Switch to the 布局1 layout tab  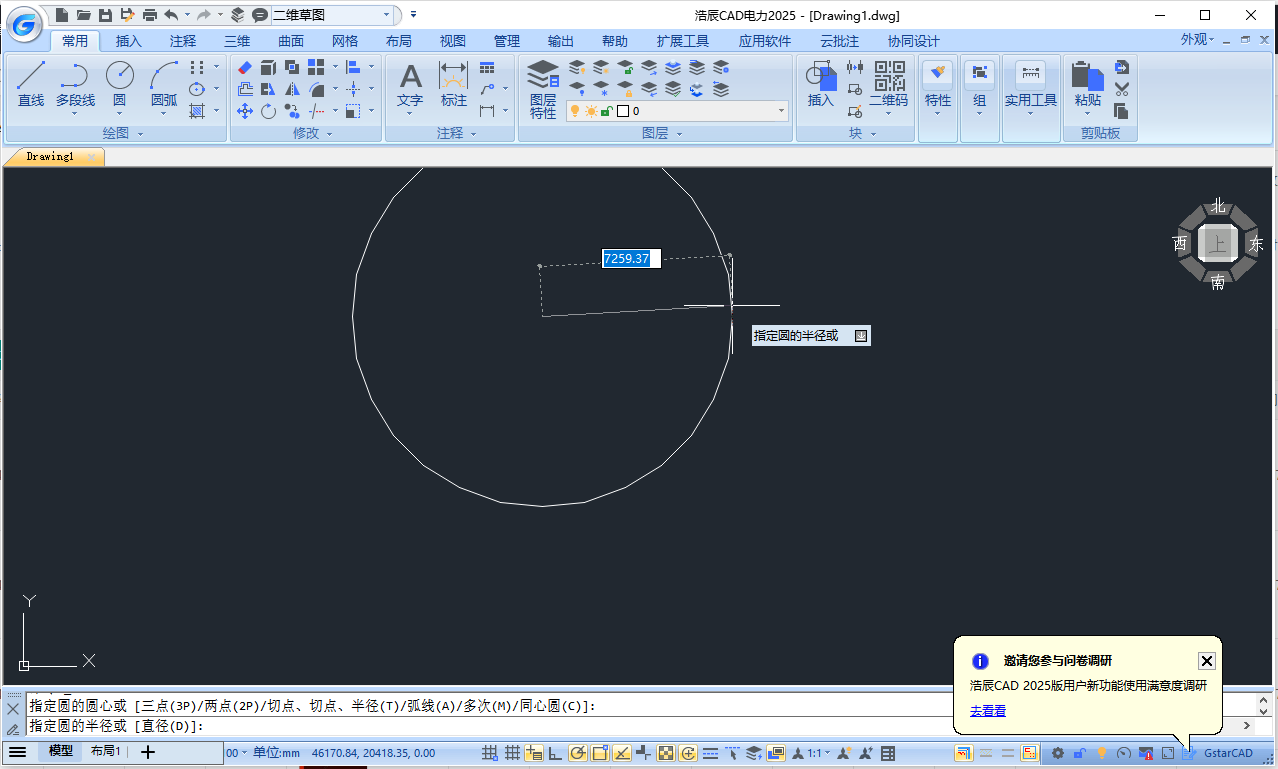(105, 752)
